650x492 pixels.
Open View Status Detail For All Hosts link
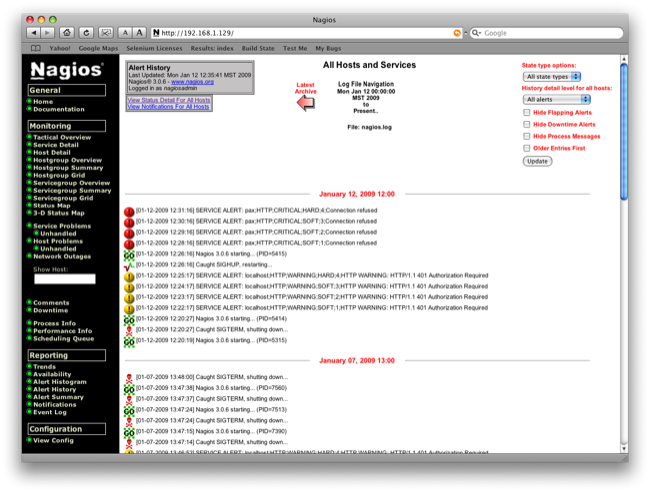(169, 100)
